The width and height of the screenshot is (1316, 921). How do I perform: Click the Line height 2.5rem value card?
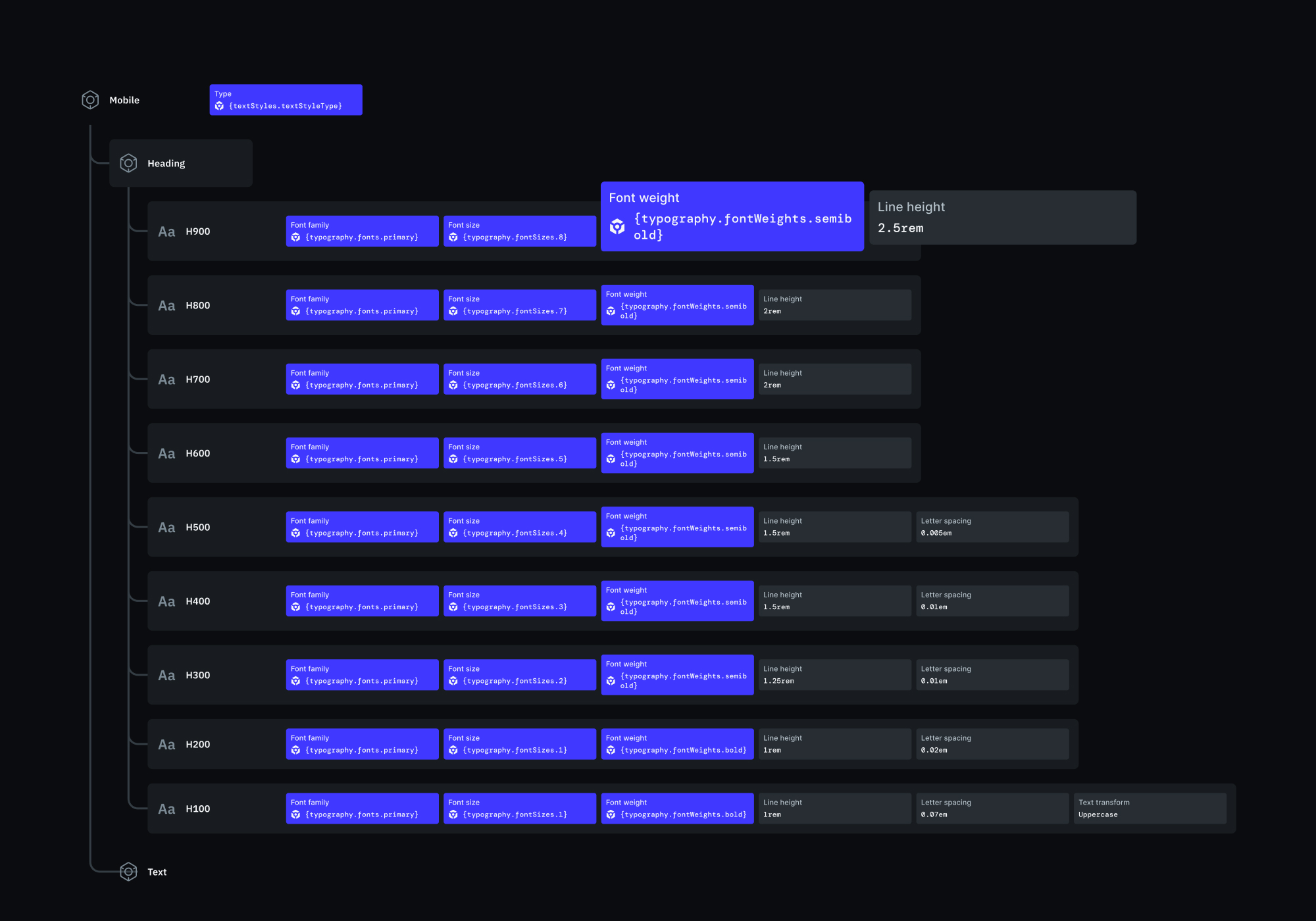tap(1002, 217)
